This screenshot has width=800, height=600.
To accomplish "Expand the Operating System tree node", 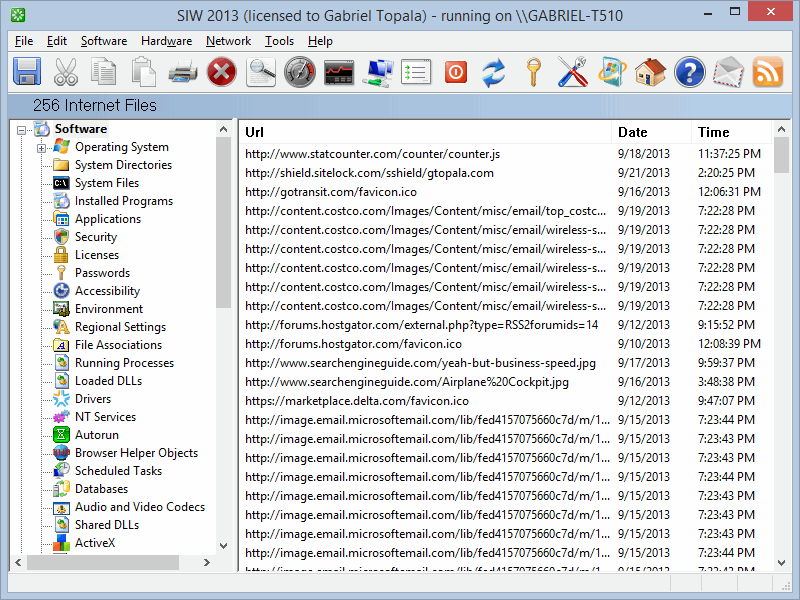I will (x=42, y=148).
